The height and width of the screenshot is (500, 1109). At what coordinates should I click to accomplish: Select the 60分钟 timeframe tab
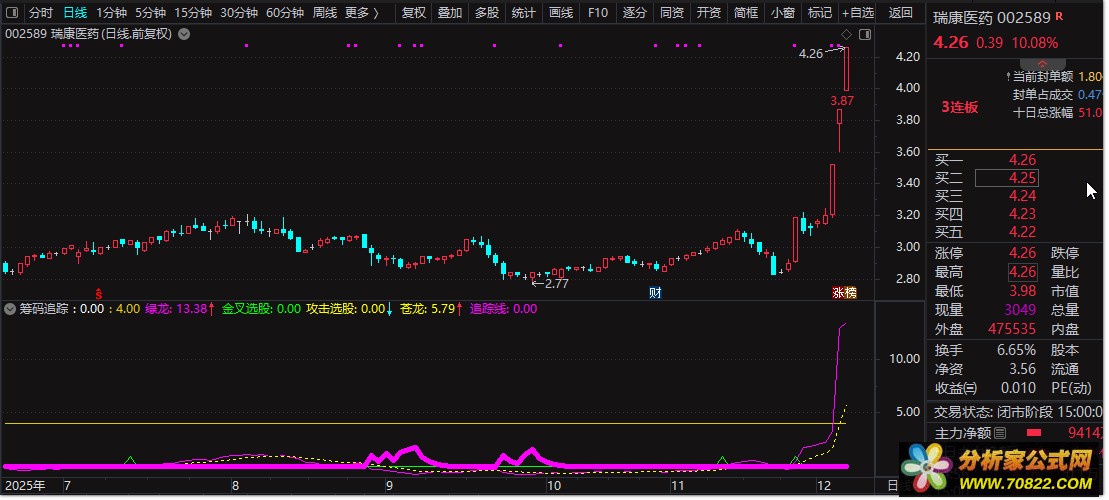[285, 13]
